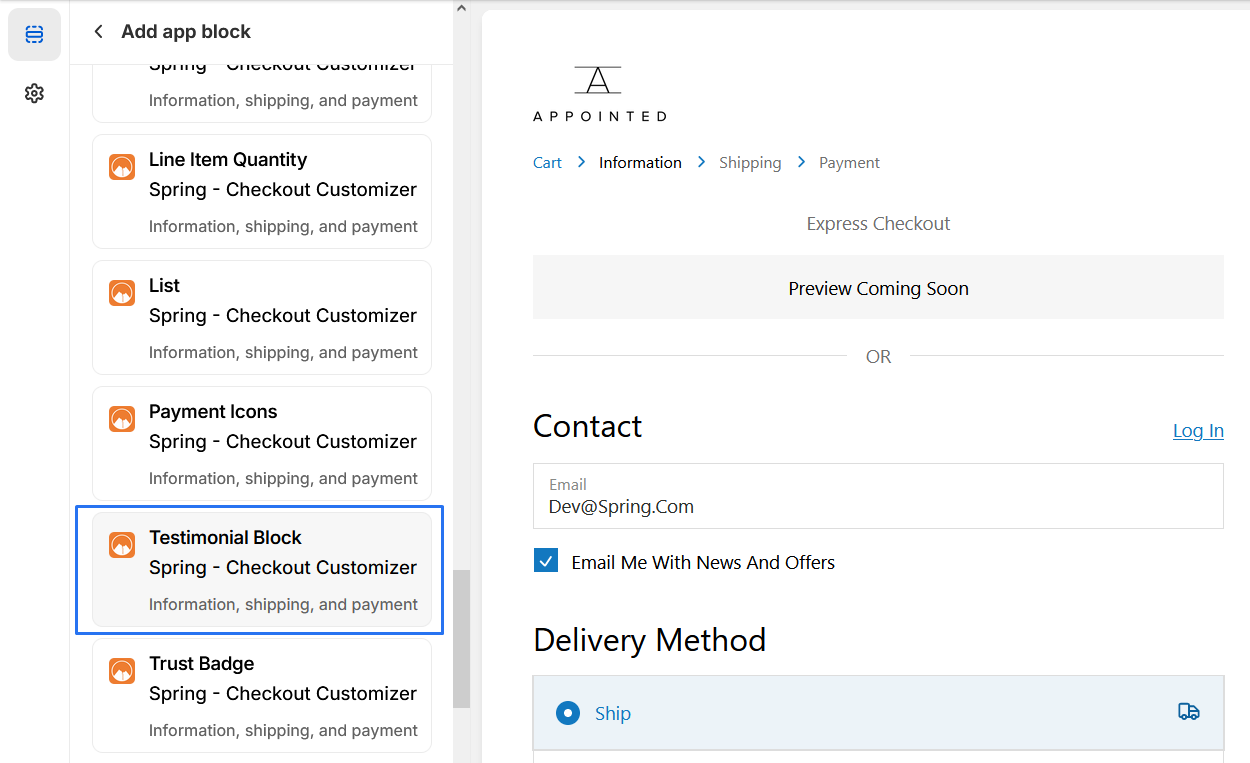Click the Log In link

1197,430
